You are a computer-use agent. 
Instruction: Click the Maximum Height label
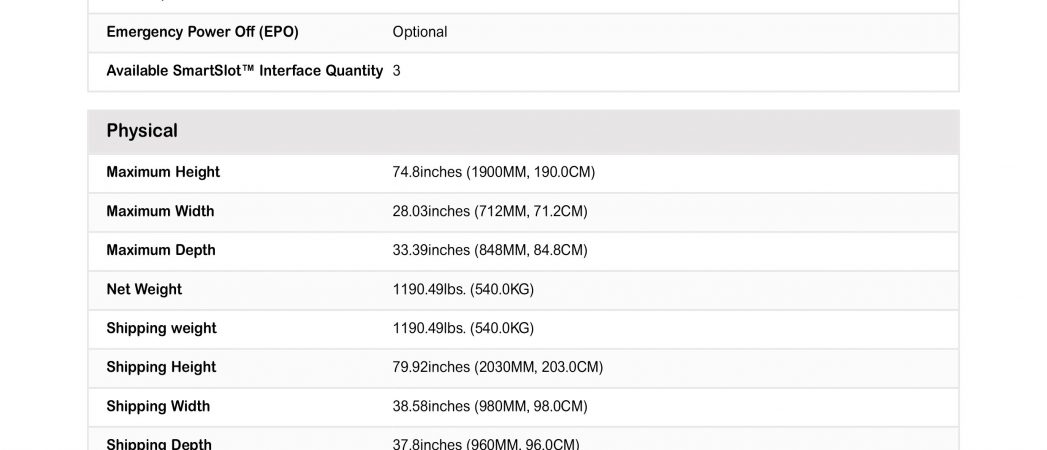coord(163,172)
